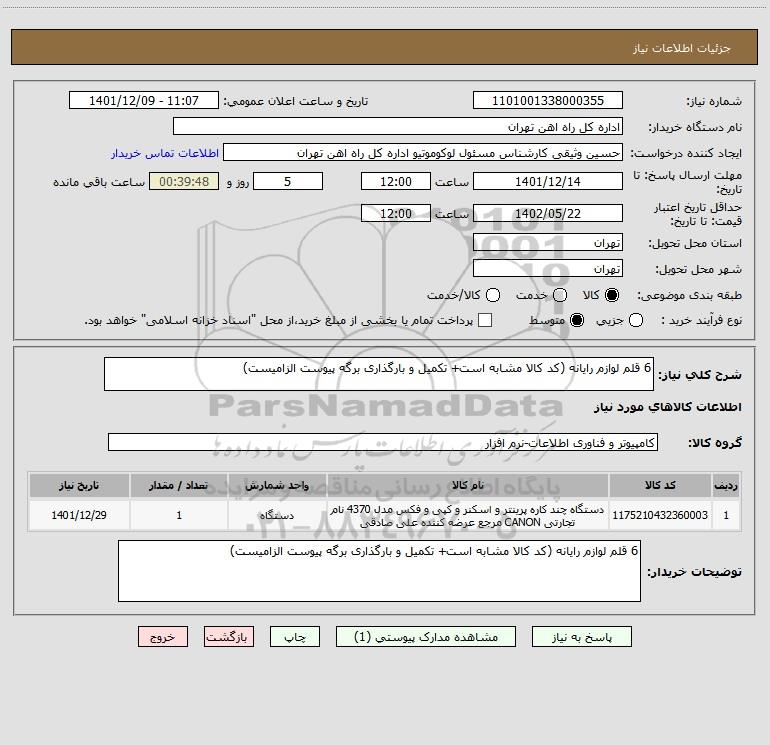This screenshot has height=745, width=770.
Task: Click the unit cell دستگاه
Action: point(277,515)
